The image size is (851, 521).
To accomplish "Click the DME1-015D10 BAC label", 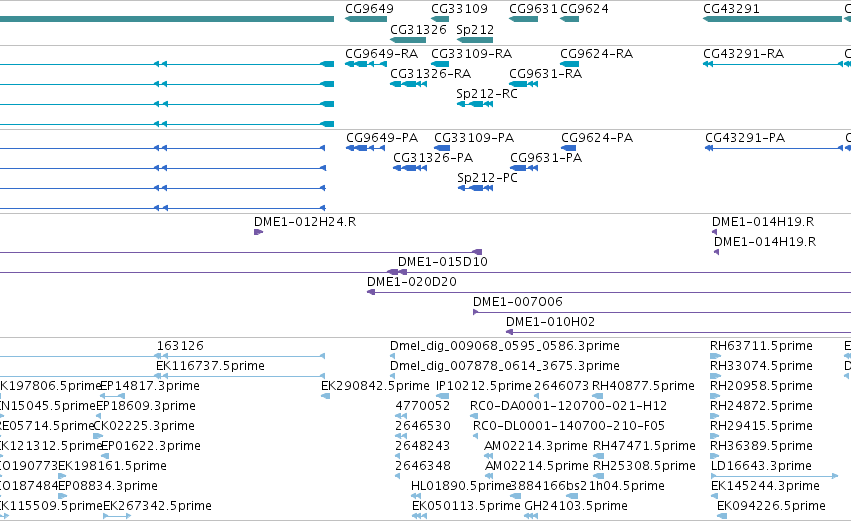I will pyautogui.click(x=443, y=262).
